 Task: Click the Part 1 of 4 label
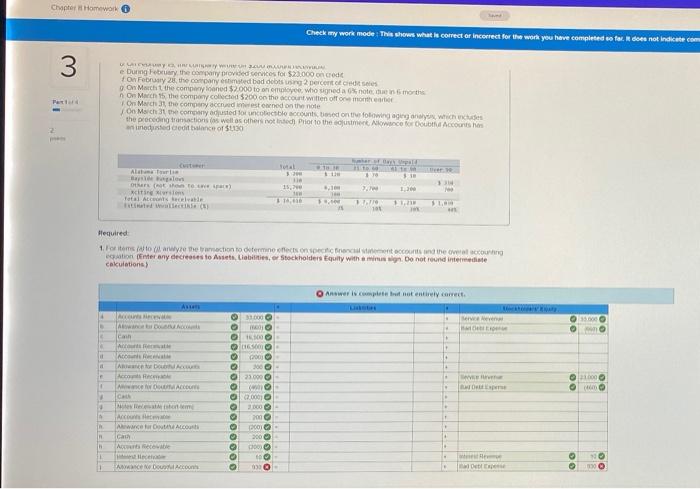(x=65, y=102)
